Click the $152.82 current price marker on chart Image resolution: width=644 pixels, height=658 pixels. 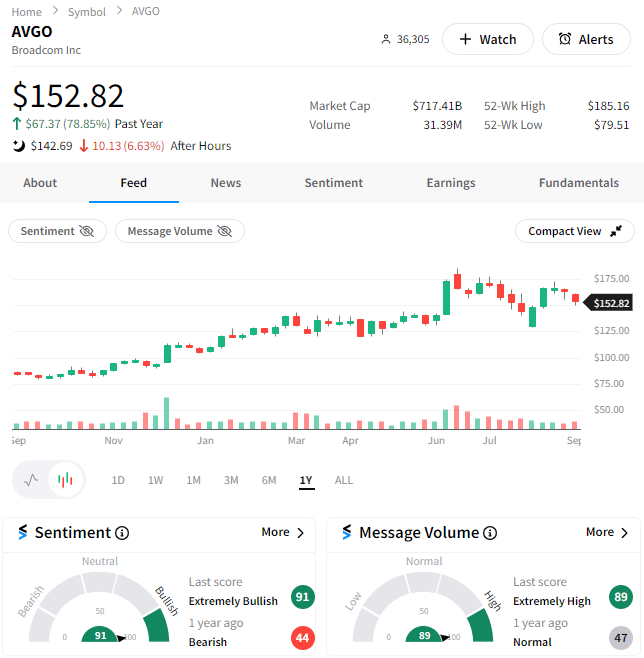608,303
